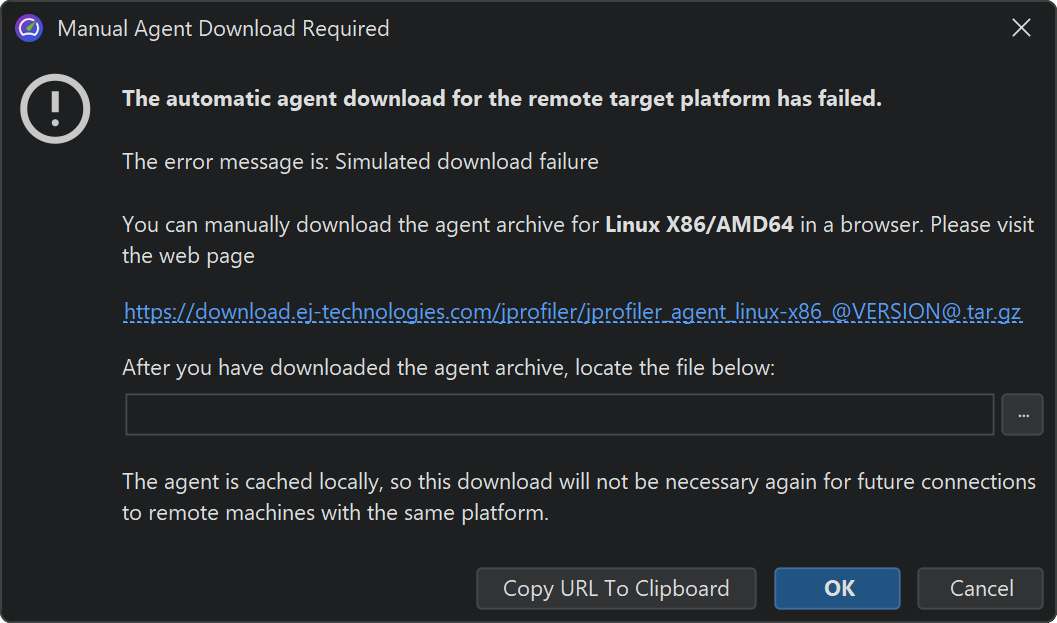Confirm the dialog with OK
The width and height of the screenshot is (1057, 623).
pos(838,588)
